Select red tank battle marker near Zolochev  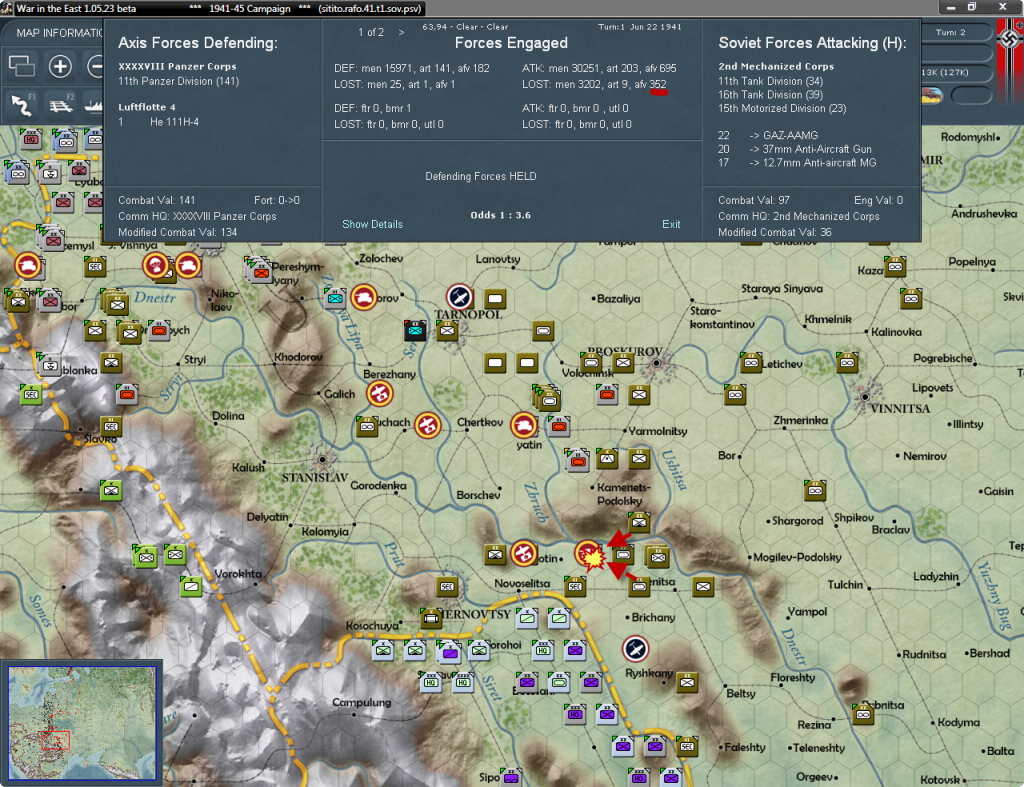[364, 297]
